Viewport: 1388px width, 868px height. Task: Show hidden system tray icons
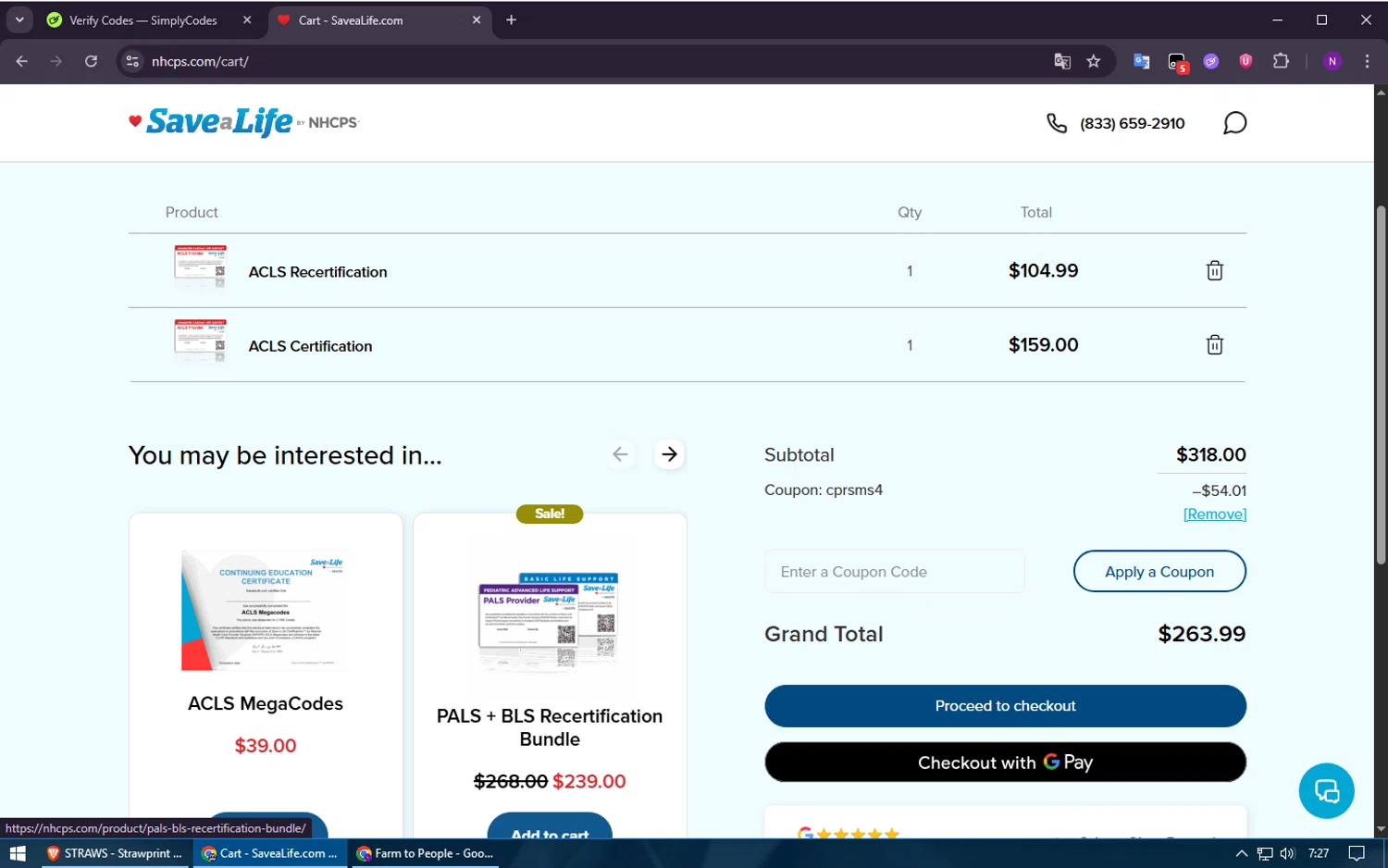[1241, 853]
